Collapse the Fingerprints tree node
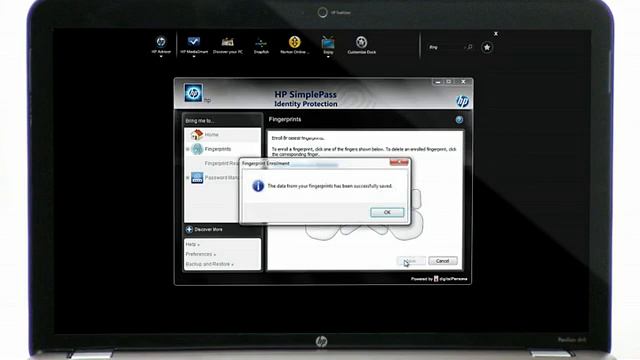Image resolution: width=640 pixels, height=360 pixels. pyautogui.click(x=187, y=149)
